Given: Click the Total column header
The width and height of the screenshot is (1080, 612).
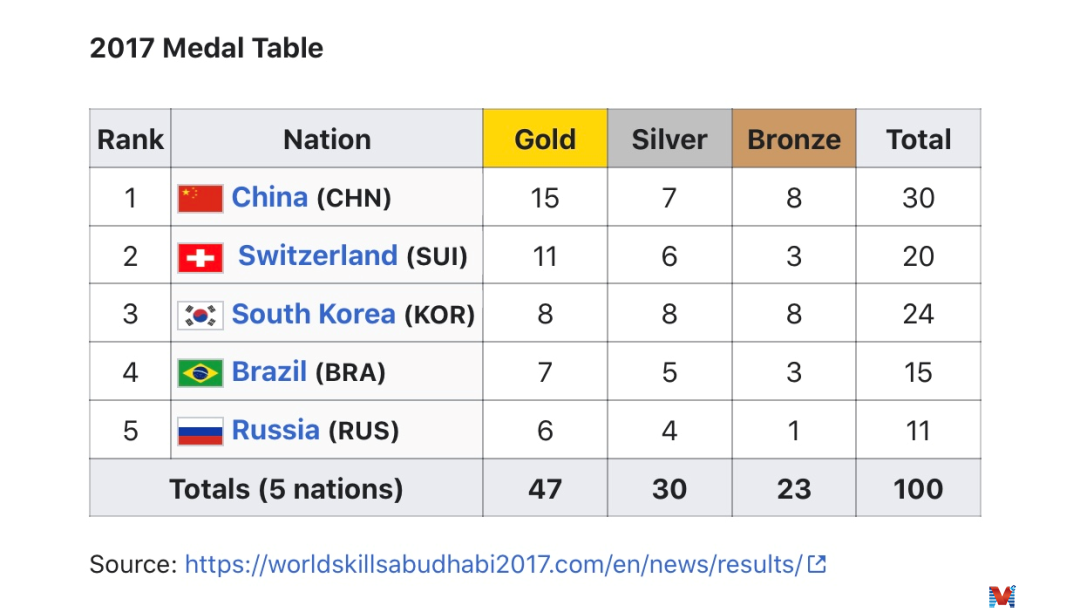Looking at the screenshot, I should pos(918,139).
